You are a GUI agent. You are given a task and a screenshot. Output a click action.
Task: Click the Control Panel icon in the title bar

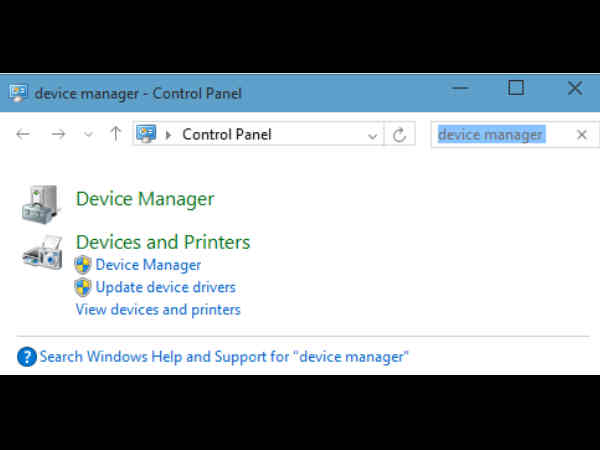(x=18, y=93)
